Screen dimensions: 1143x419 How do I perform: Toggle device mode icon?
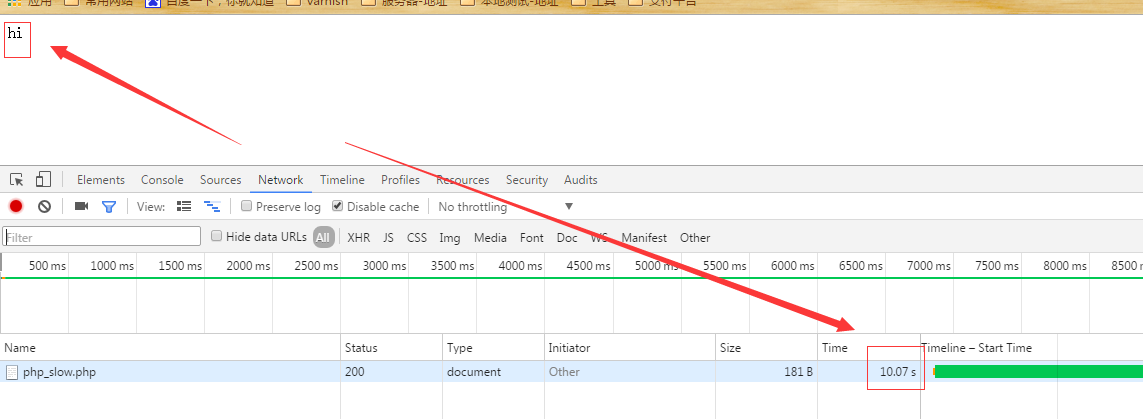43,180
